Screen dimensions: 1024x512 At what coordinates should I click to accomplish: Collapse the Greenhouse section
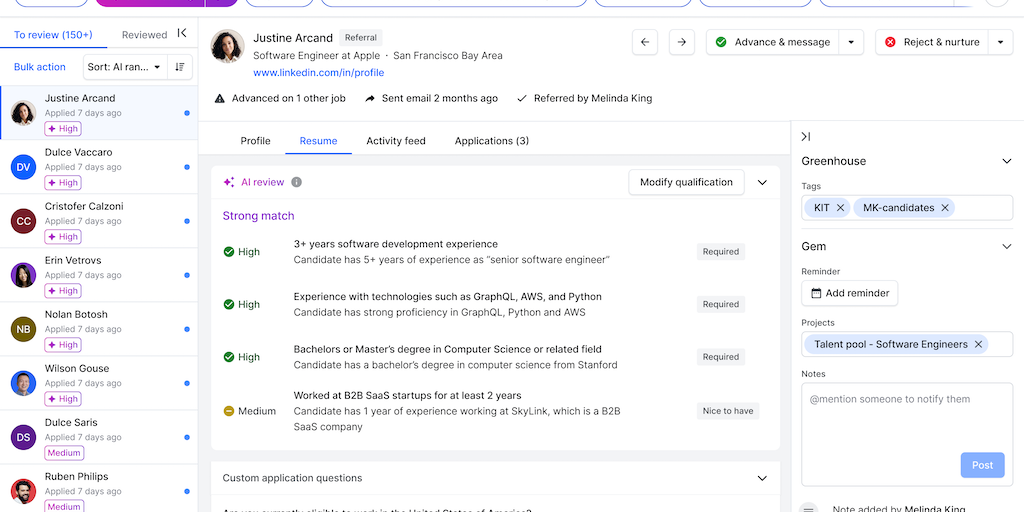coord(1006,161)
